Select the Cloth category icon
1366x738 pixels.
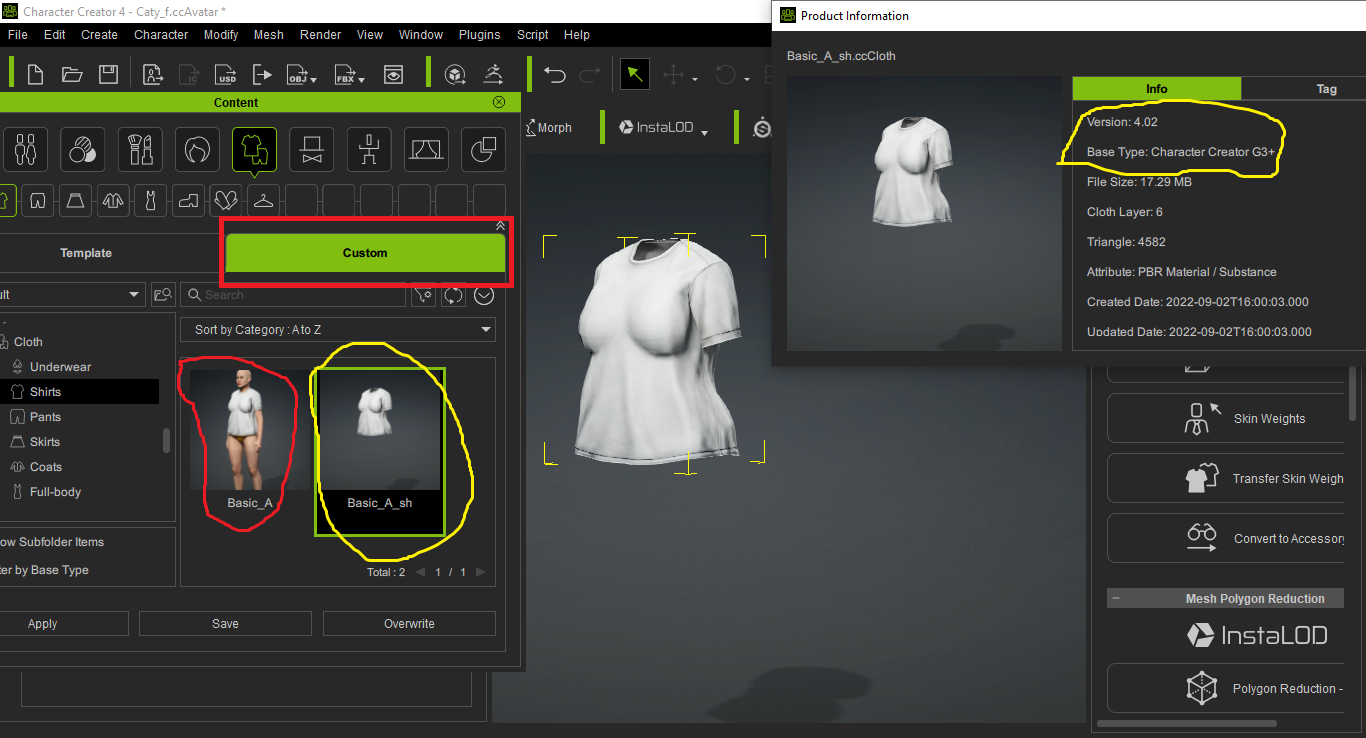pyautogui.click(x=254, y=150)
